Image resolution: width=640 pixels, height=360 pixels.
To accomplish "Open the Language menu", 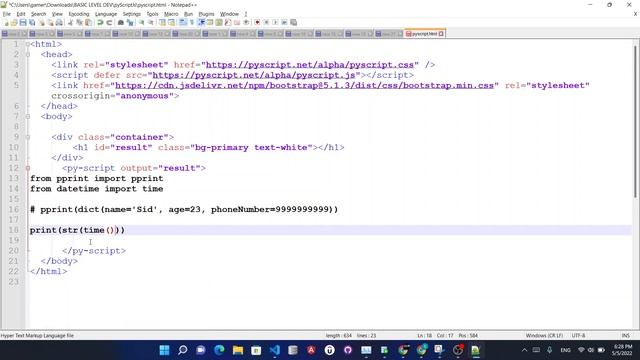I will click(x=106, y=14).
